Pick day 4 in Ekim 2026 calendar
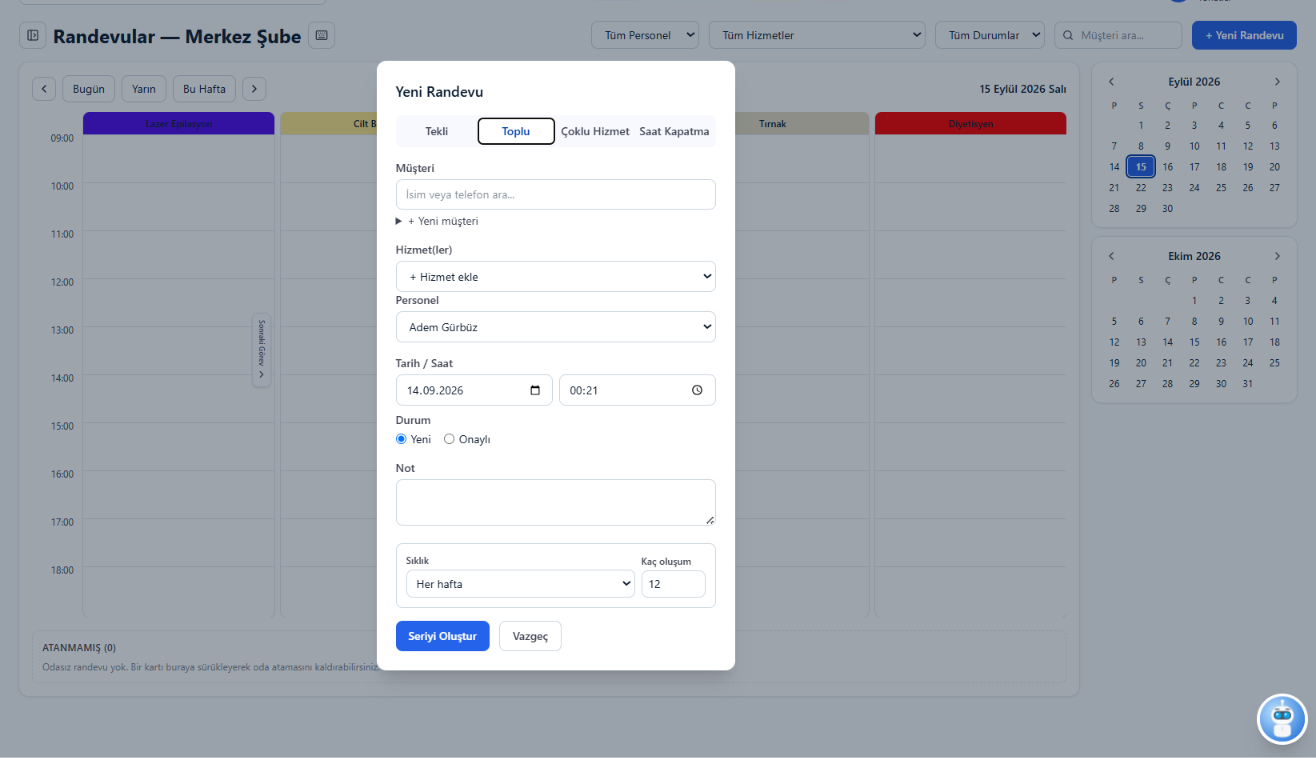 click(1274, 301)
